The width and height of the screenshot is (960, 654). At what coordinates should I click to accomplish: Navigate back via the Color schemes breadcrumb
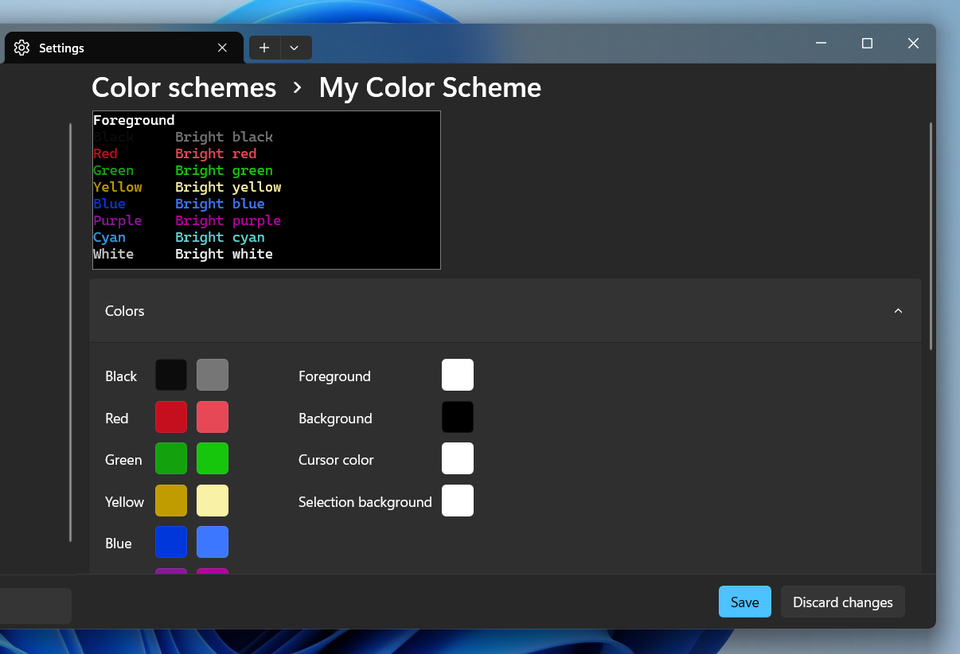click(183, 87)
